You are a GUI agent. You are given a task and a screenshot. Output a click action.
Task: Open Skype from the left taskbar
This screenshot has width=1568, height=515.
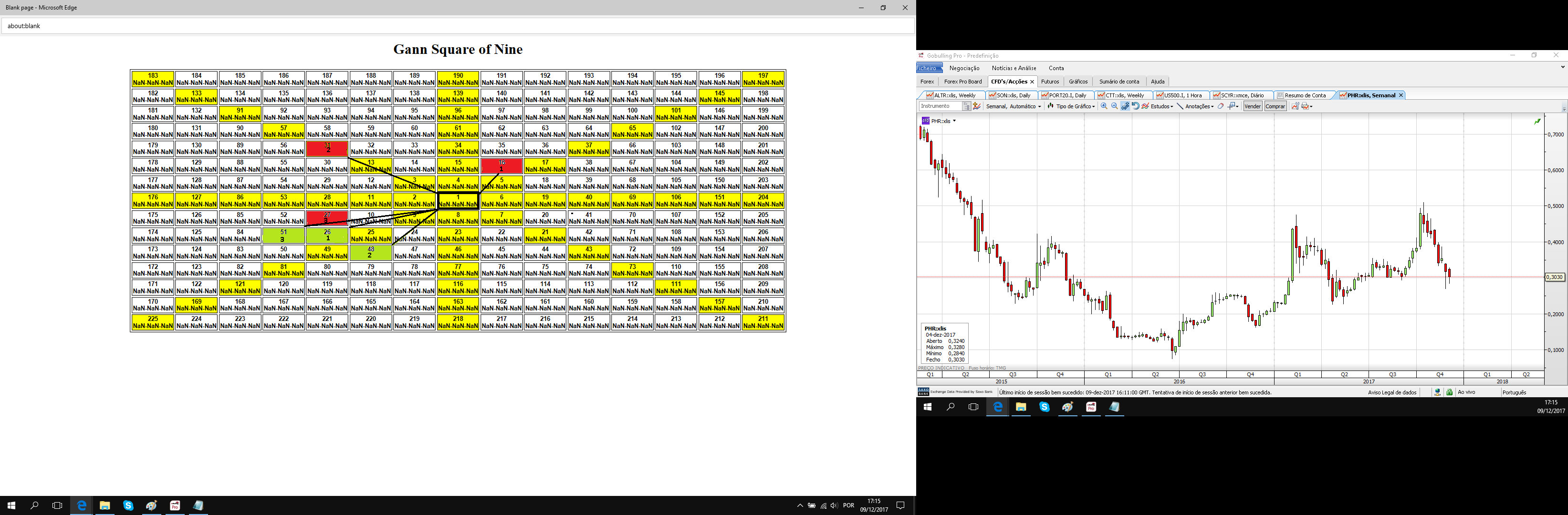[128, 505]
